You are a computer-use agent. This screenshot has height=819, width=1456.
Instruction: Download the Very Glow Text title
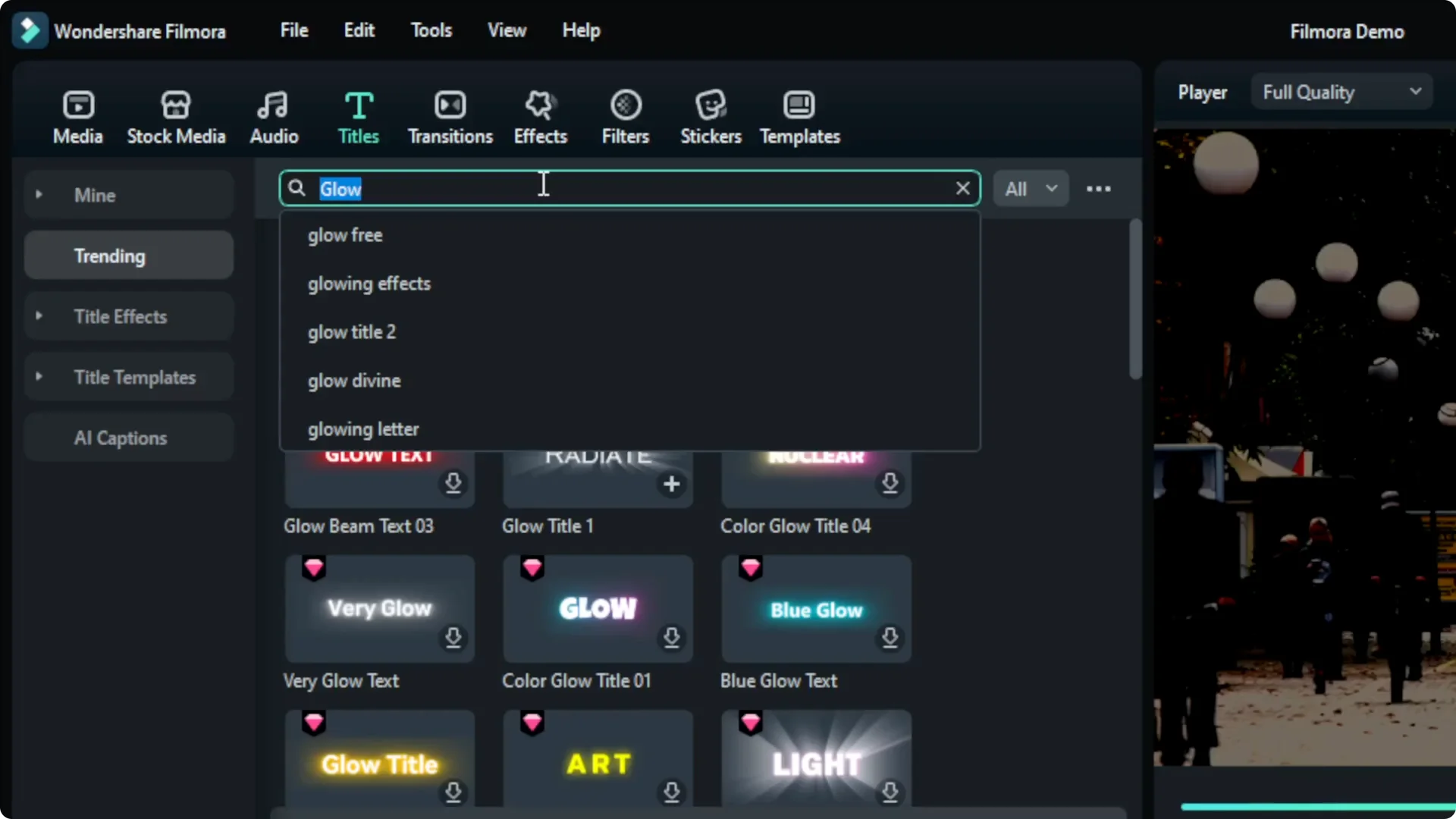point(453,639)
